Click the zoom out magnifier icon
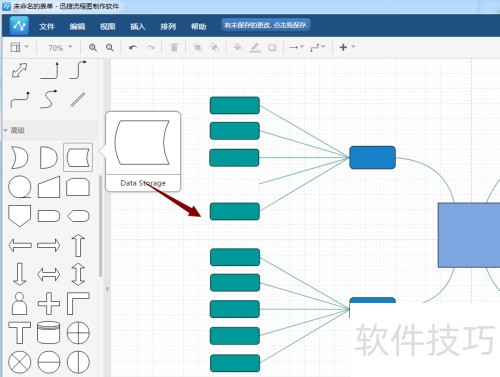This screenshot has width=500, height=377. tap(110, 48)
